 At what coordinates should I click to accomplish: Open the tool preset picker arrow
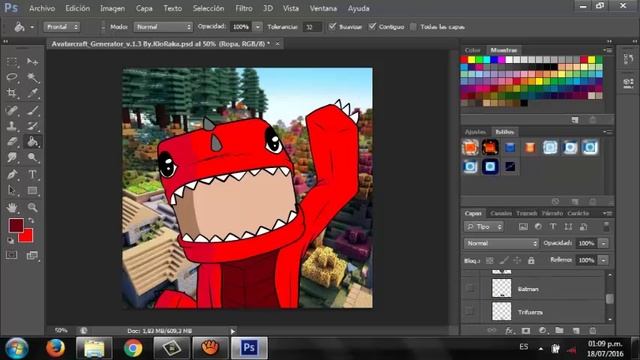pyautogui.click(x=32, y=27)
